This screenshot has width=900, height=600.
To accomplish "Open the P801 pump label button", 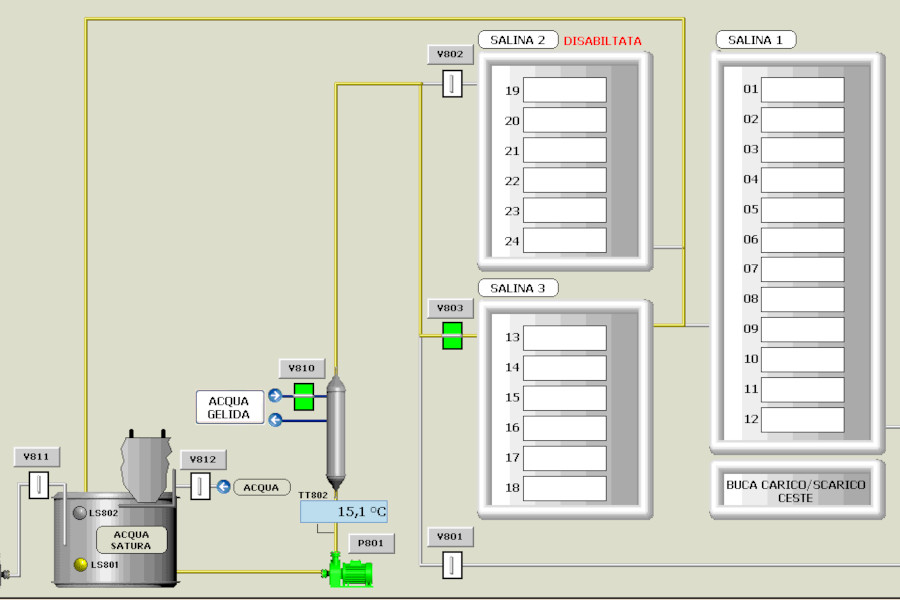I will tap(371, 543).
